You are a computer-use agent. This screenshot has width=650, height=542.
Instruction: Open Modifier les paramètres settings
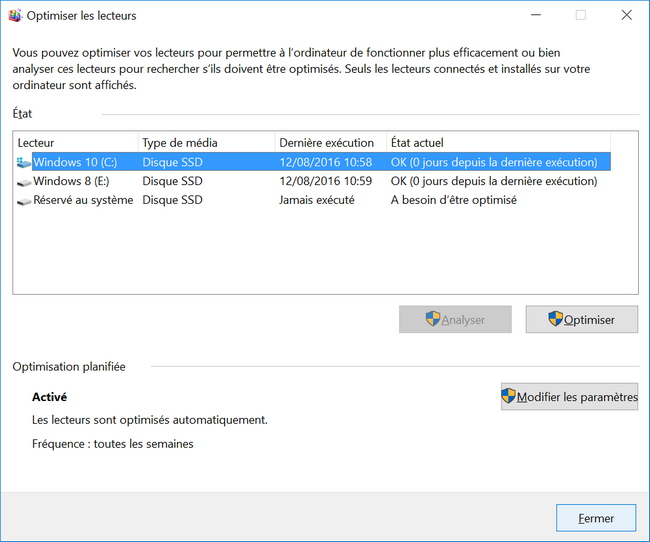569,396
